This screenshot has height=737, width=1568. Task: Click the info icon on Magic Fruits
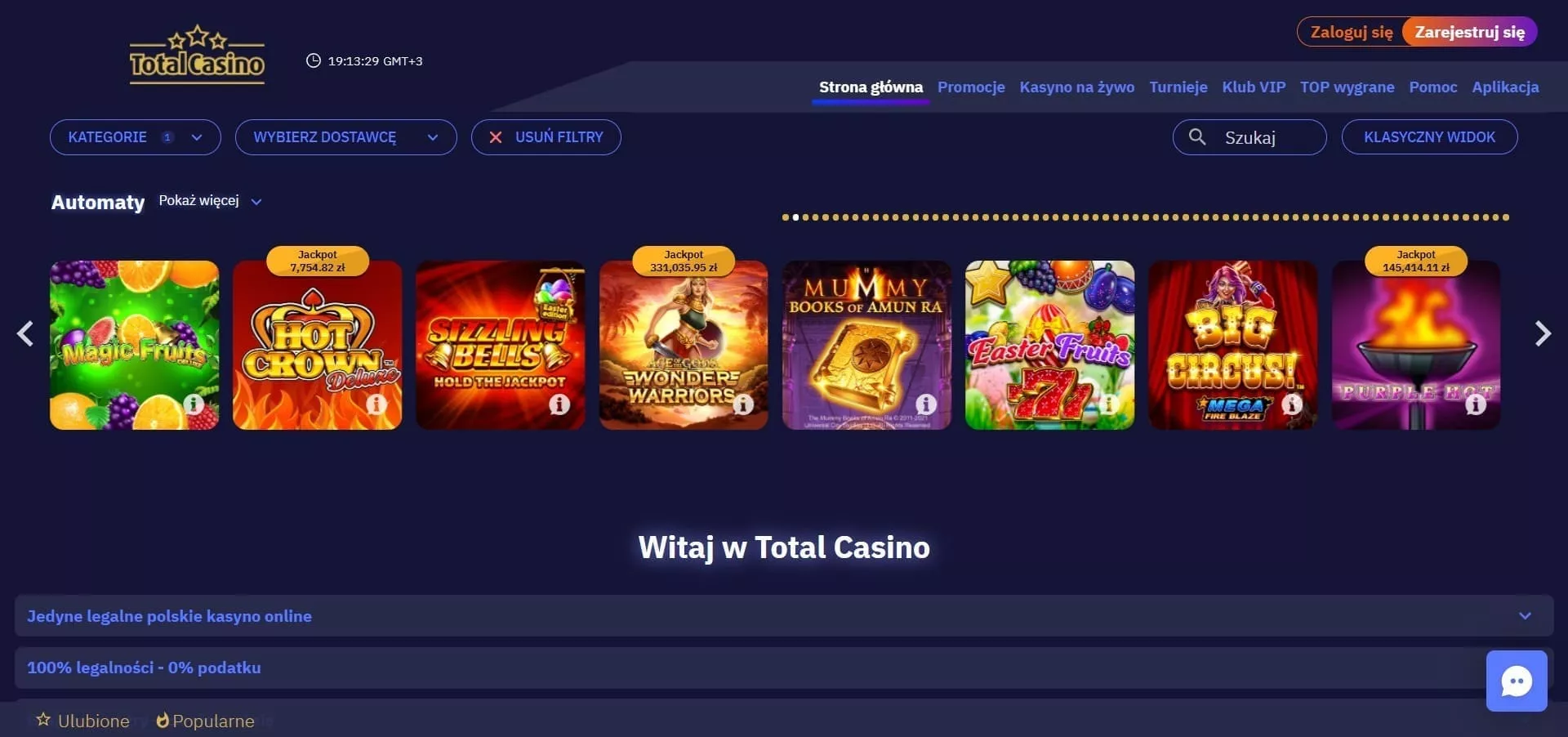click(x=194, y=404)
